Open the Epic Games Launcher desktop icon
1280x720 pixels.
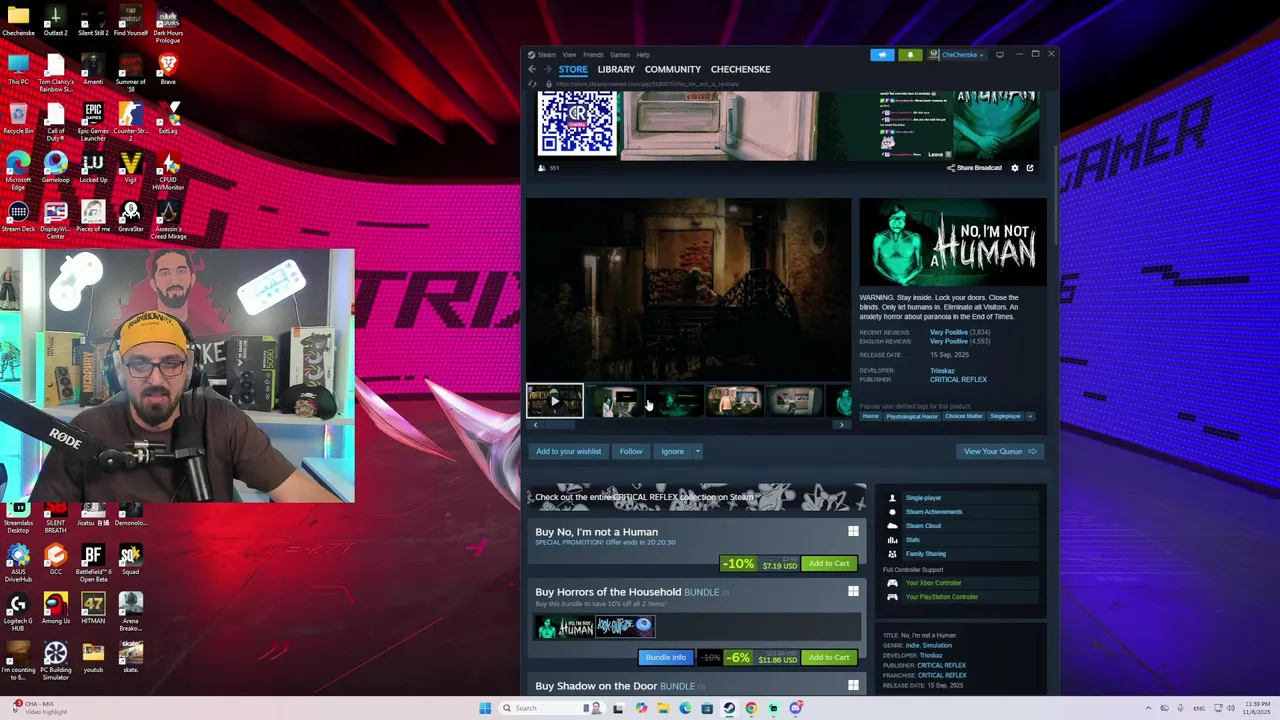point(93,122)
